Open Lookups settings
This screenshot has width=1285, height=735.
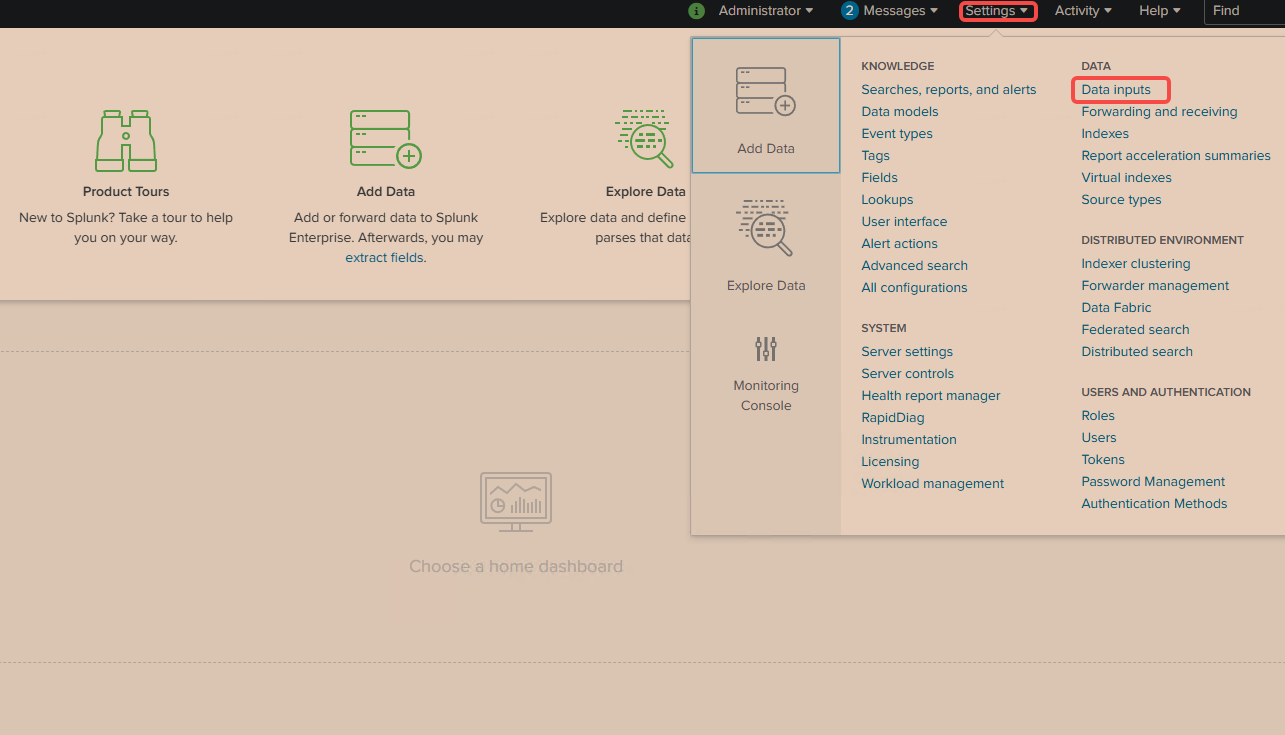click(888, 200)
